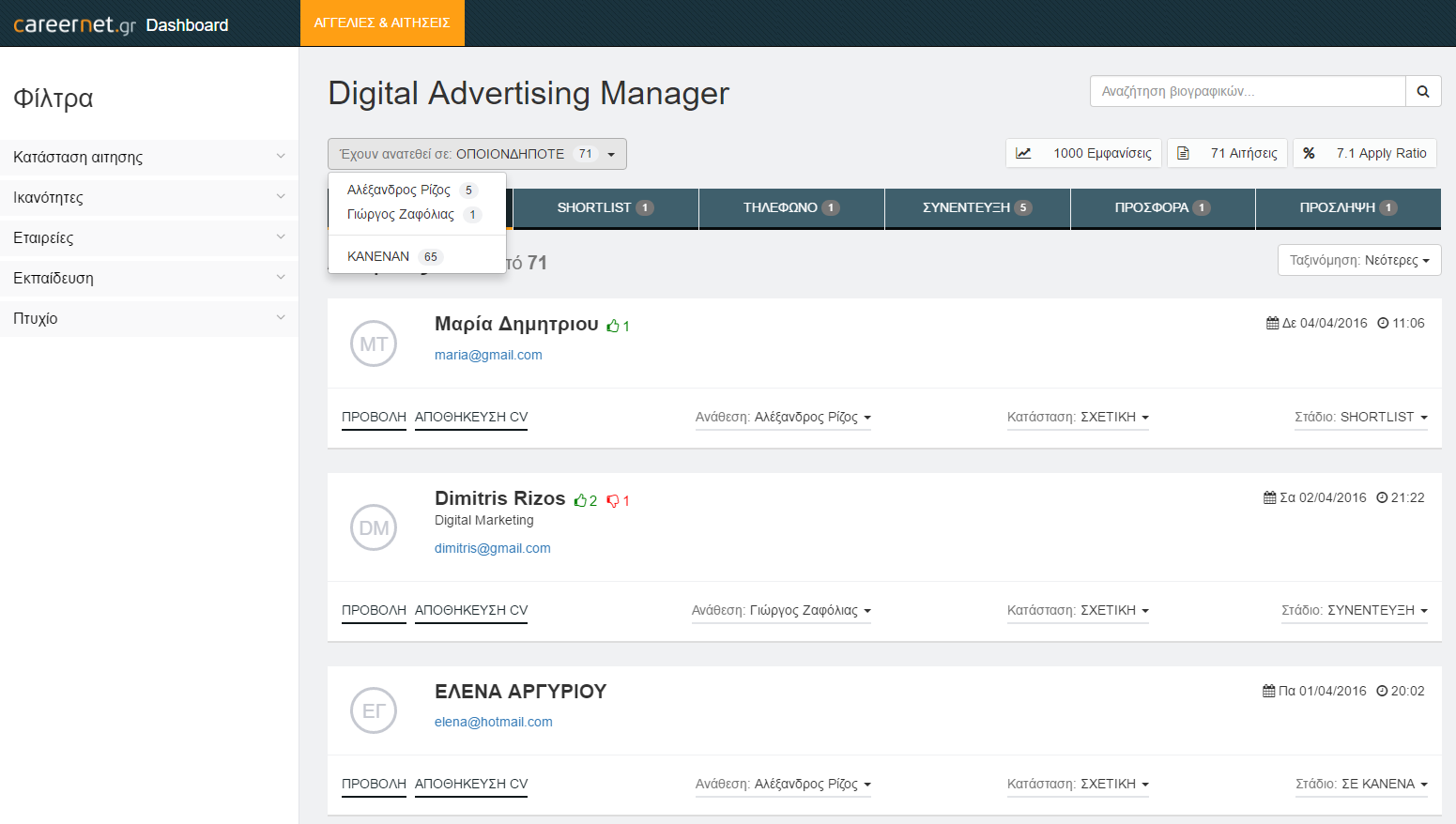
Task: Open email link elena@hotmail.com
Action: pos(494,722)
